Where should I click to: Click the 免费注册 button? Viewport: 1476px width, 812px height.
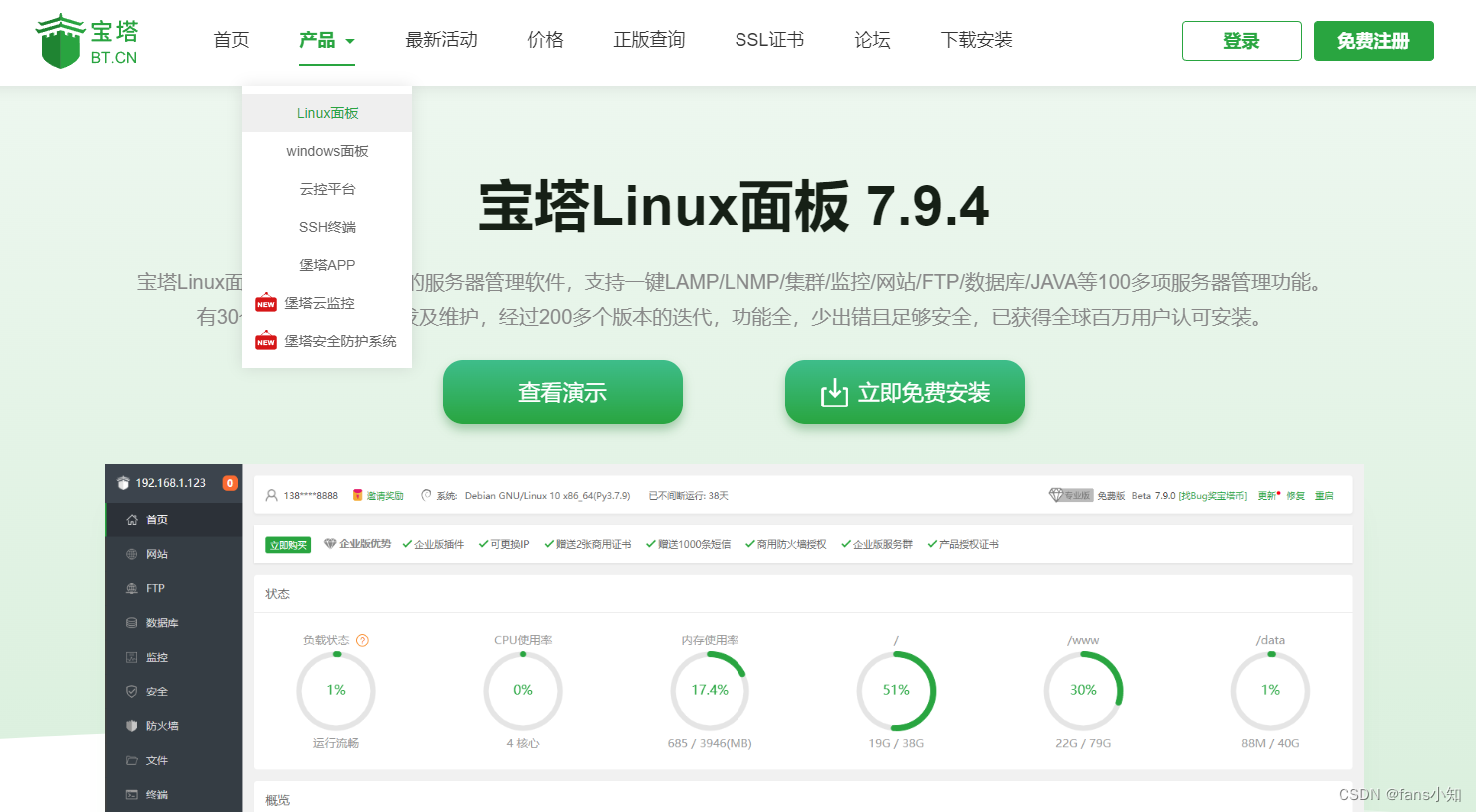tap(1374, 41)
